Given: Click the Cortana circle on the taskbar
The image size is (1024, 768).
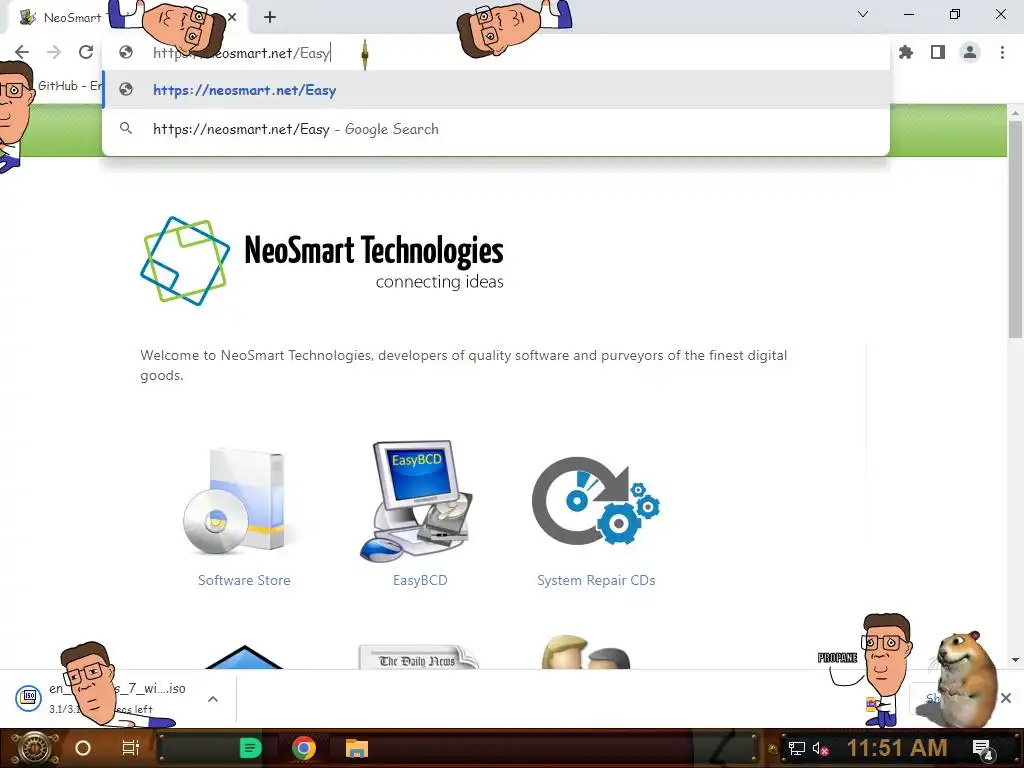Looking at the screenshot, I should (x=83, y=748).
